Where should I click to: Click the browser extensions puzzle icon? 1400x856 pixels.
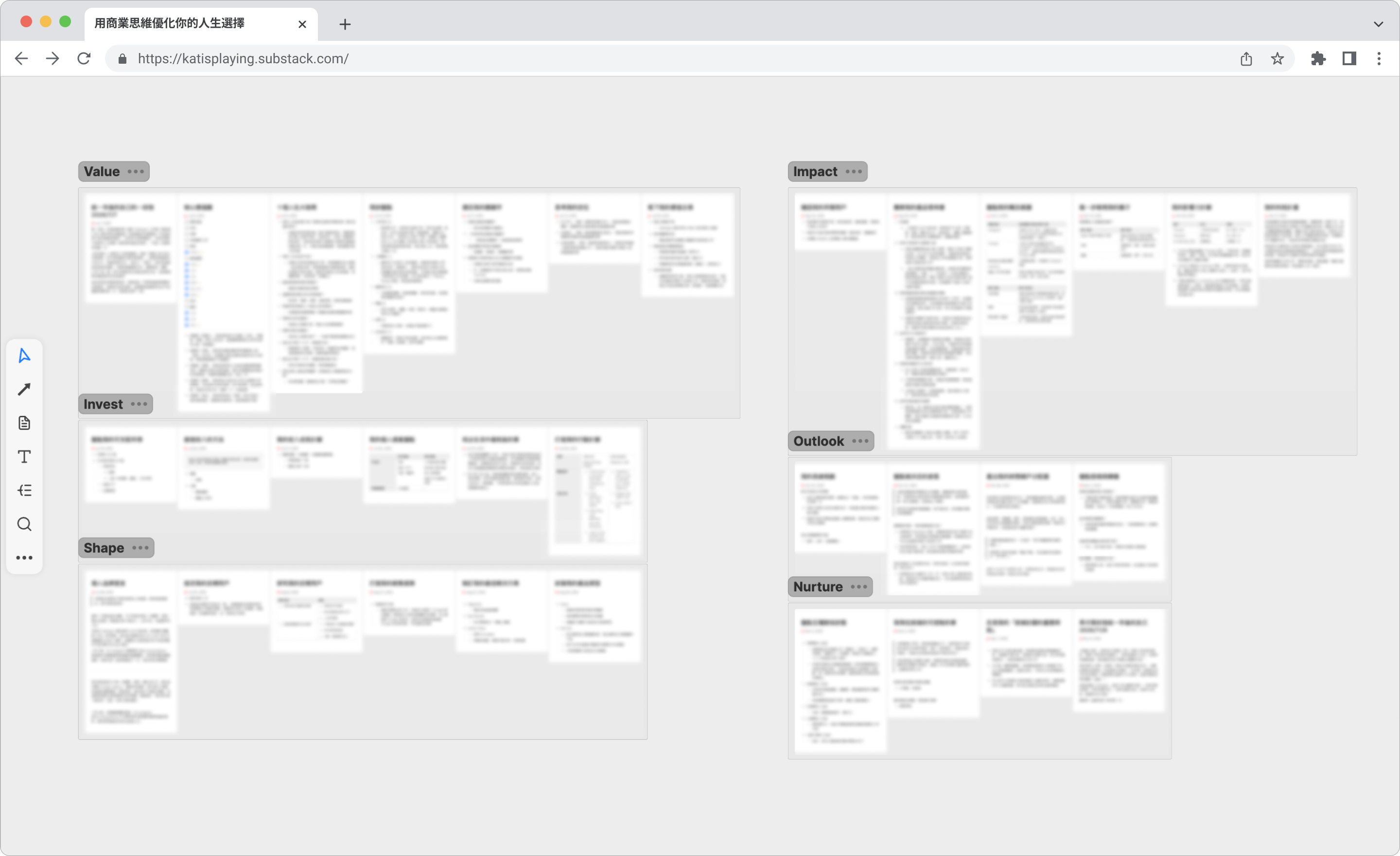(x=1318, y=58)
